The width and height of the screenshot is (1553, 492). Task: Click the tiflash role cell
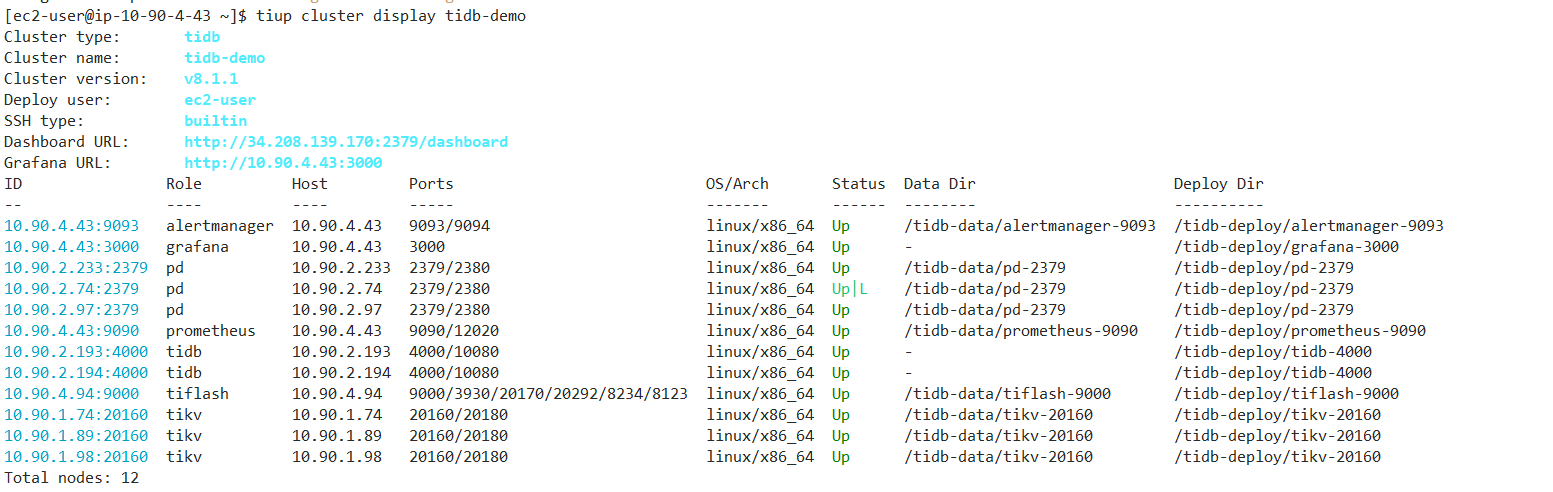pos(198,394)
